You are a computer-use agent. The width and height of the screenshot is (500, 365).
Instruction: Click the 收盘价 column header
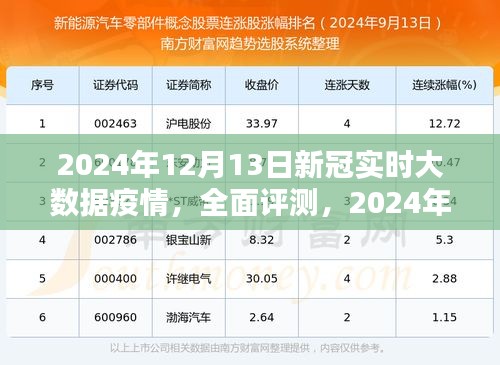click(262, 85)
